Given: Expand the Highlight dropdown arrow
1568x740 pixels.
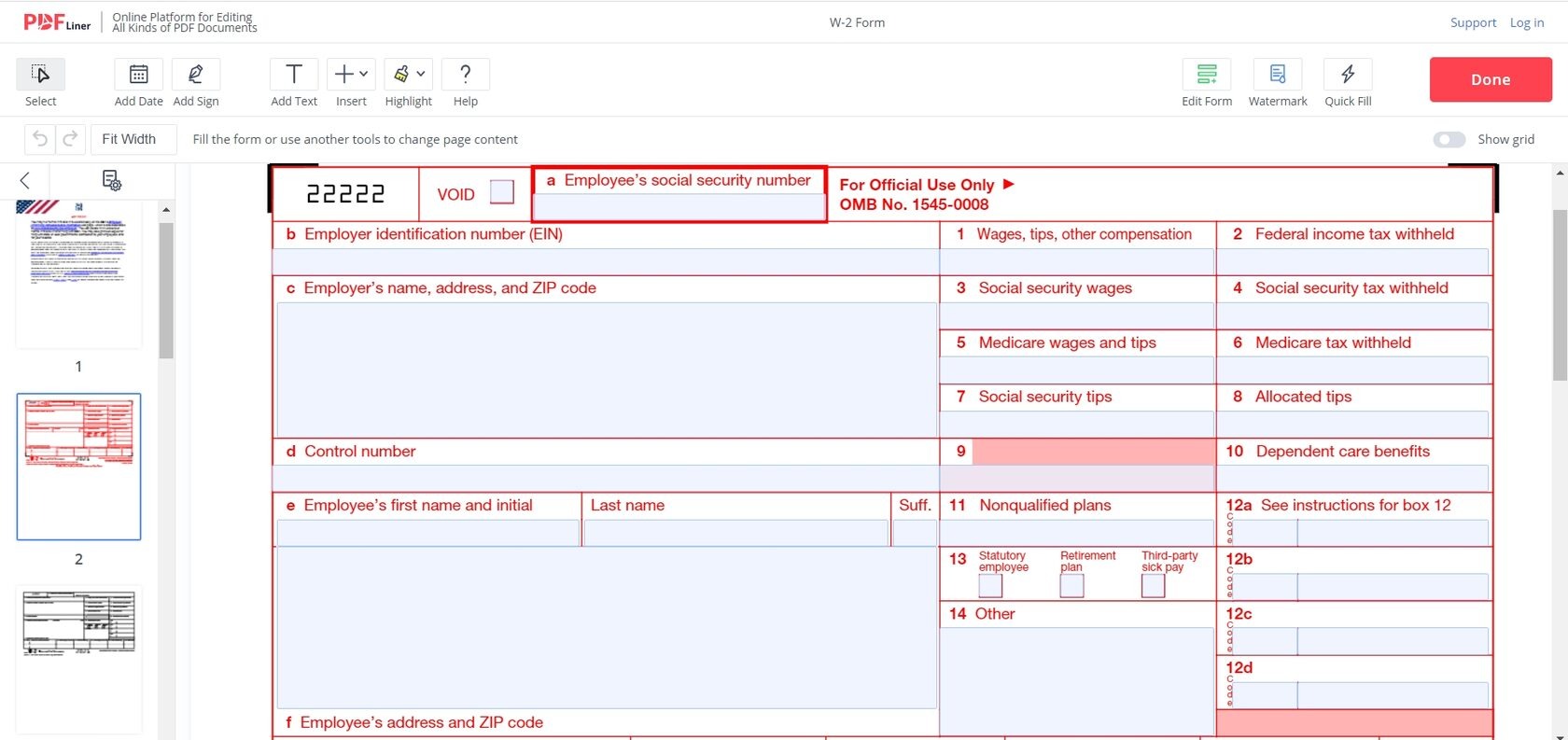Looking at the screenshot, I should tap(421, 74).
